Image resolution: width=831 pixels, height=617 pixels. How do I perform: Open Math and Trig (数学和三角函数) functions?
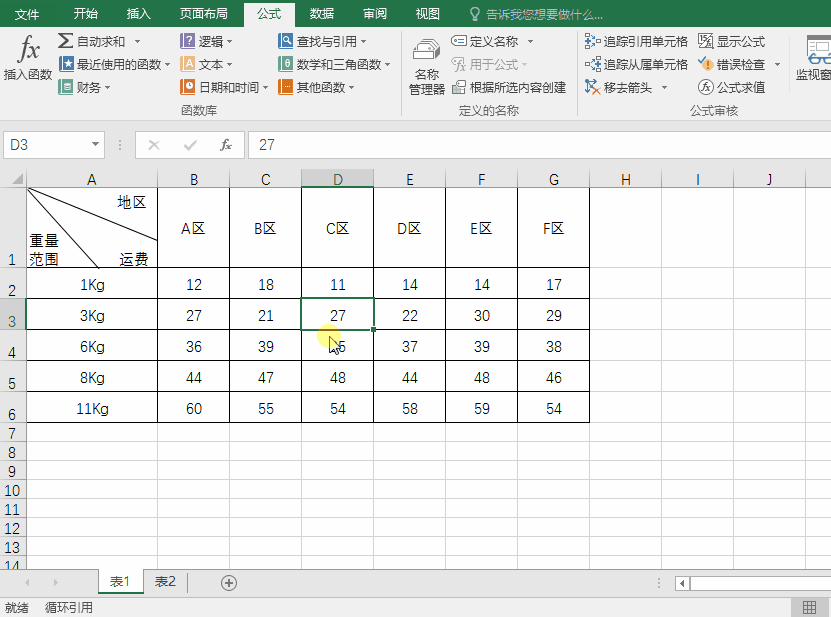(334, 64)
